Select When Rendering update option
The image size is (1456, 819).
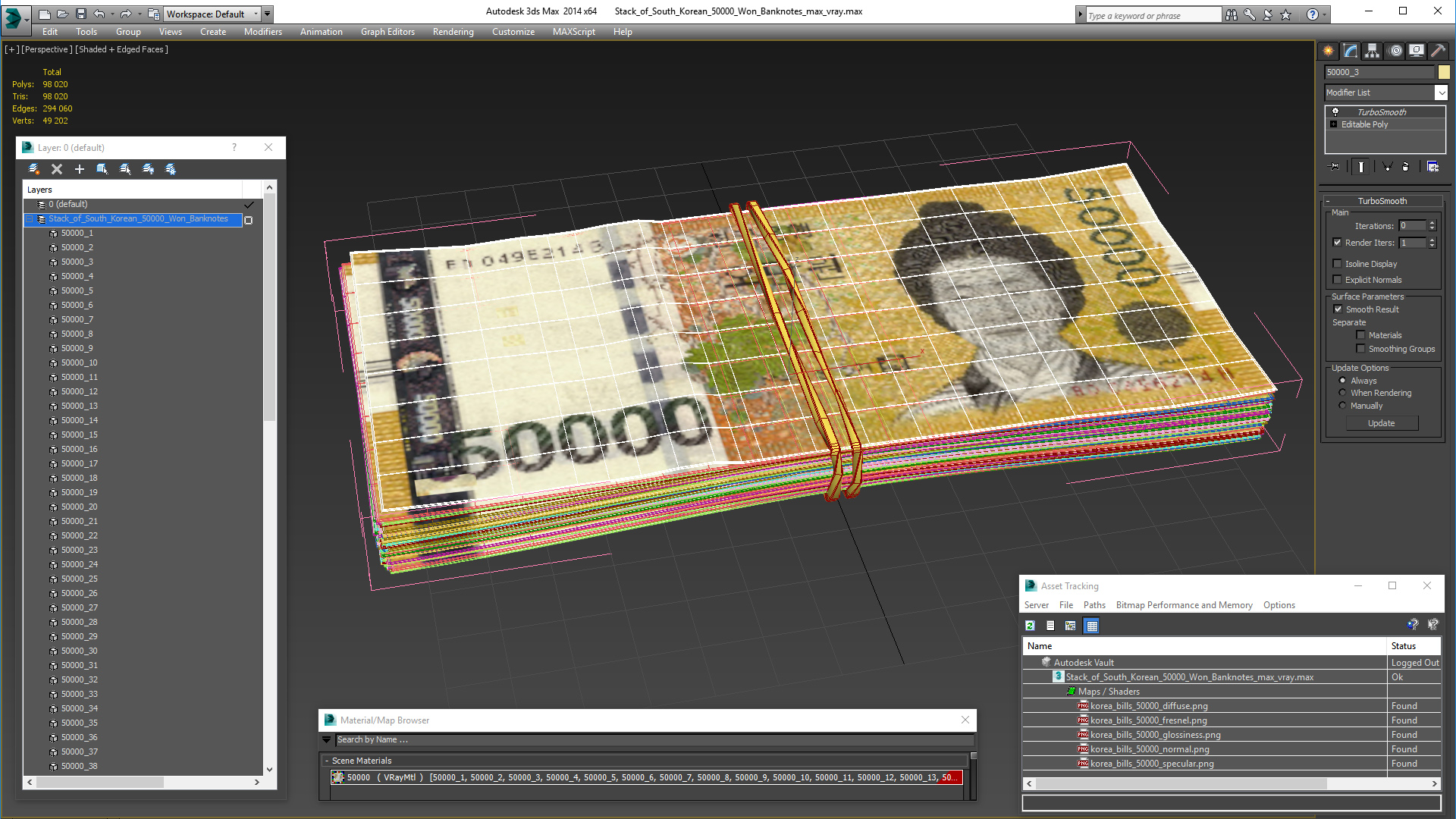(1342, 393)
